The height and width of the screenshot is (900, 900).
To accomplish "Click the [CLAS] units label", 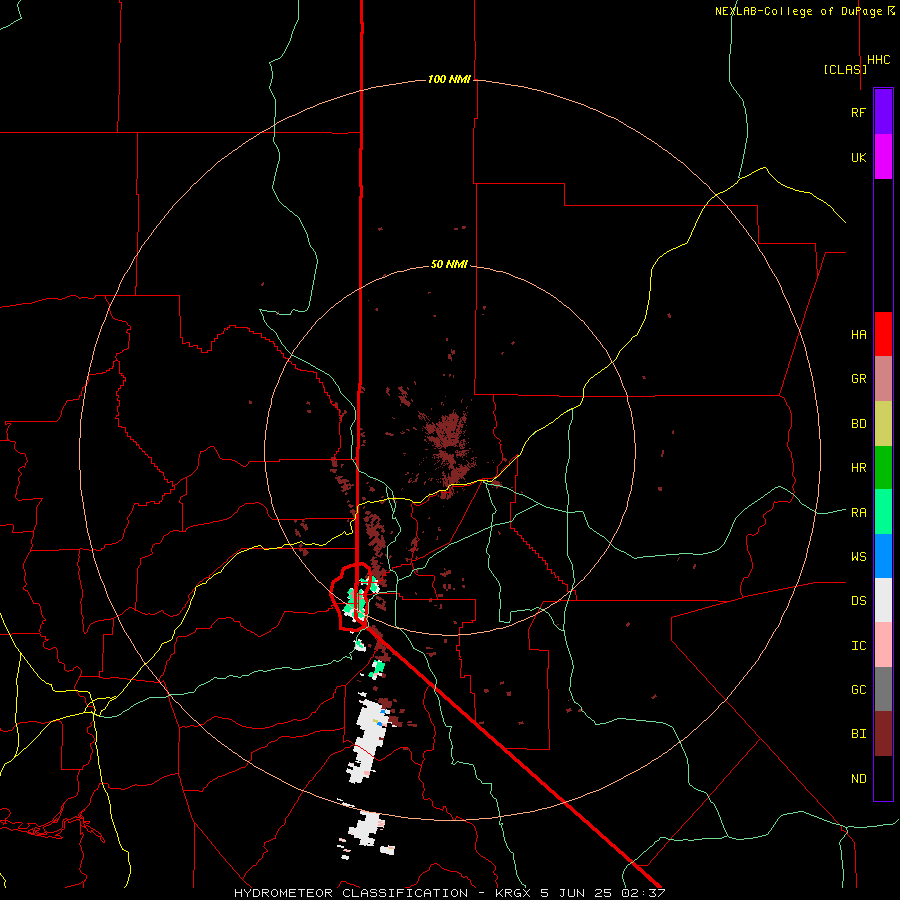I will [x=845, y=69].
